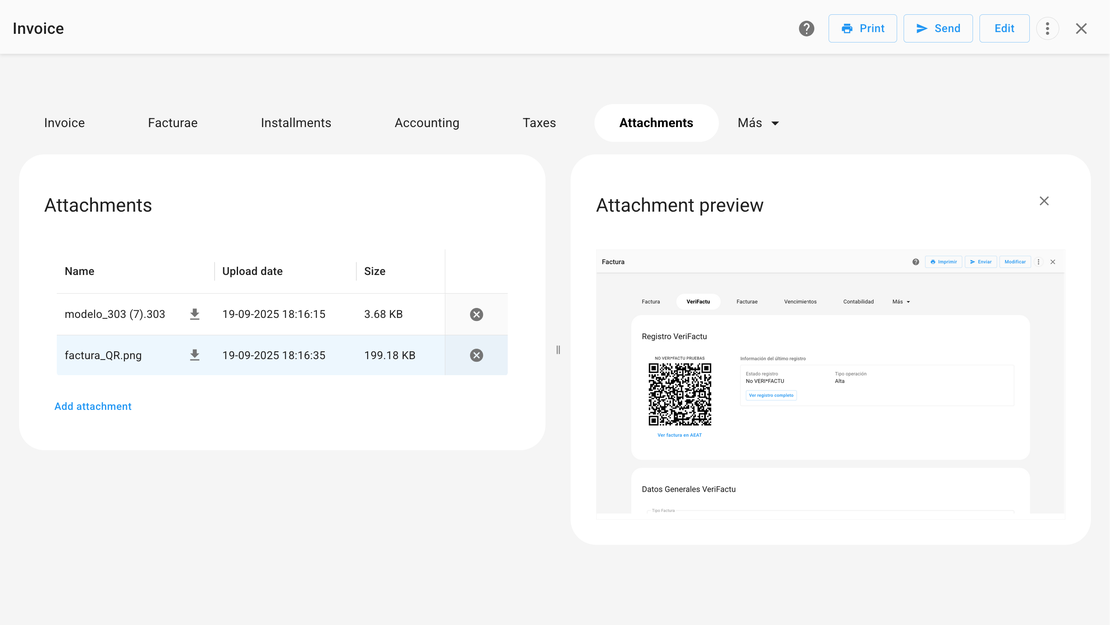Viewport: 1110px width, 625px height.
Task: Delete the factura_QR.png attachment
Action: point(476,355)
